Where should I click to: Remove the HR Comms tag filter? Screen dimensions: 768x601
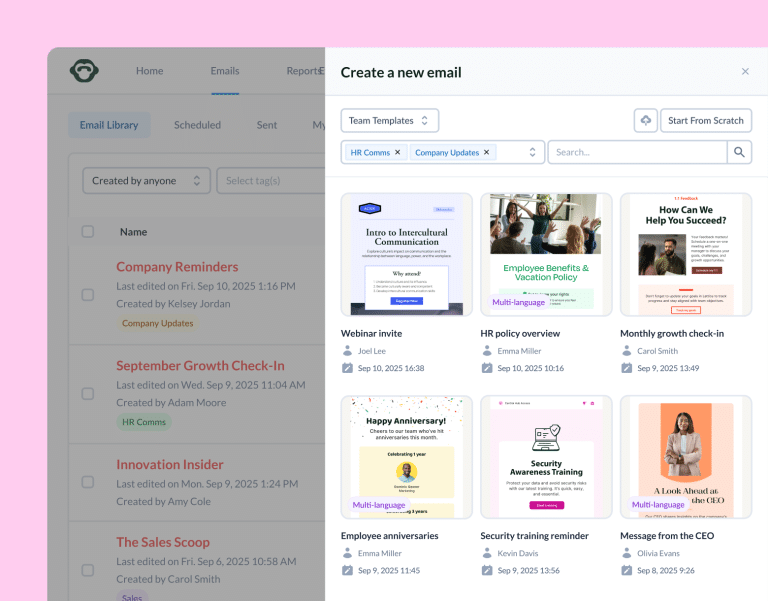(x=398, y=152)
